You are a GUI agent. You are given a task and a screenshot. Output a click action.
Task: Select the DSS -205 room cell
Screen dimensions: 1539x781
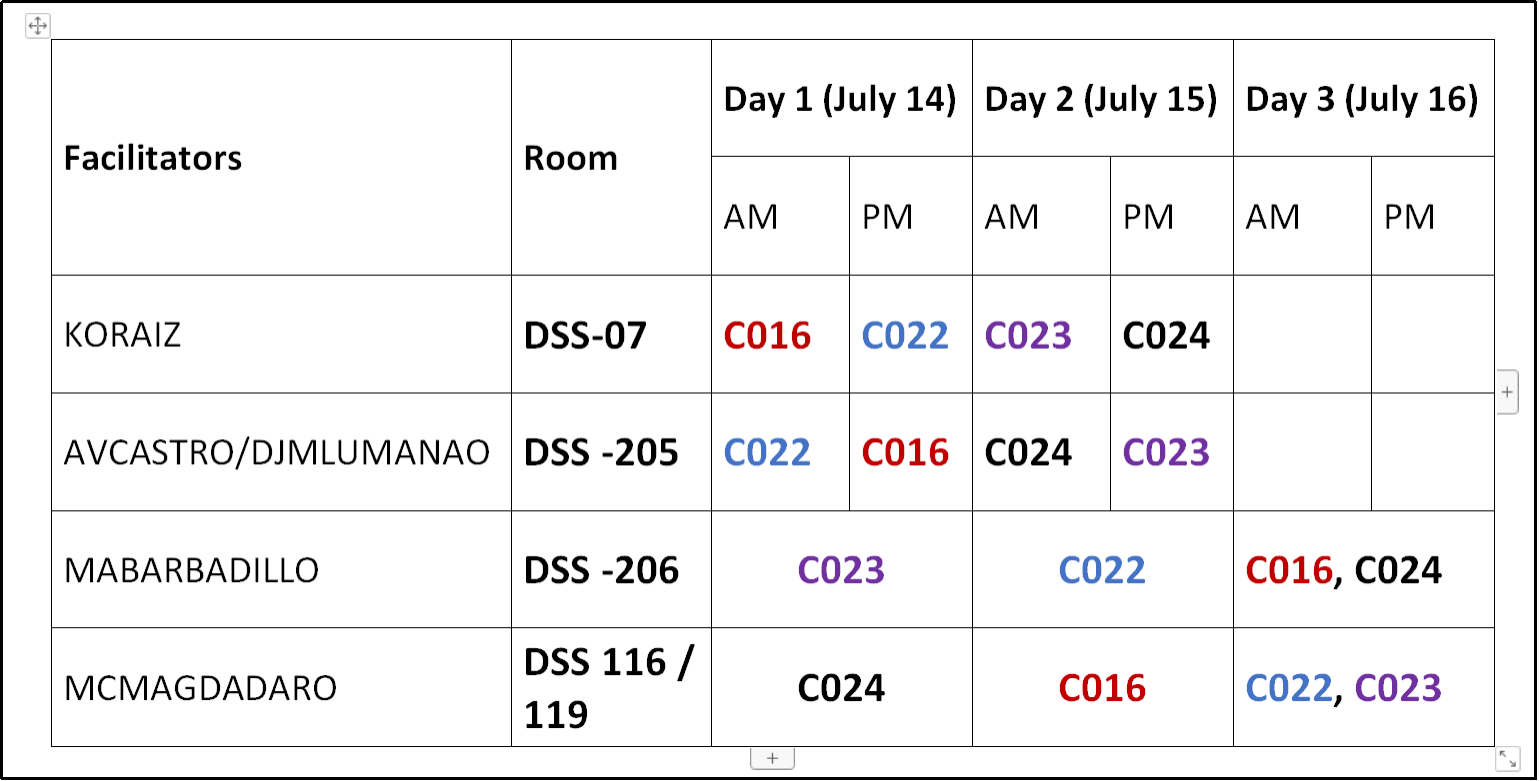click(x=601, y=453)
